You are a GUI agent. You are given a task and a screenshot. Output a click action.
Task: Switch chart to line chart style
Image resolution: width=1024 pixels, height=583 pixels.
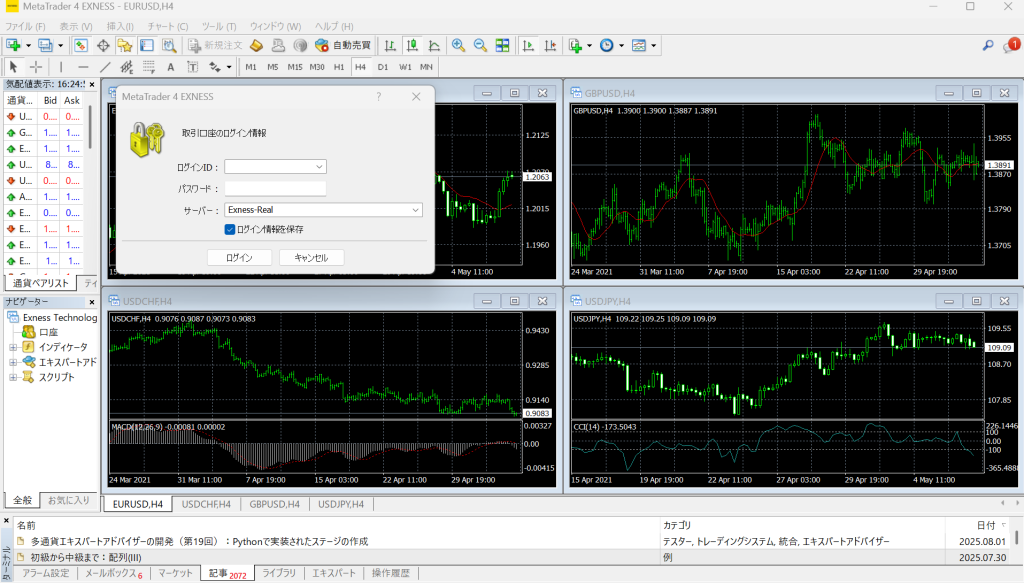tap(434, 45)
